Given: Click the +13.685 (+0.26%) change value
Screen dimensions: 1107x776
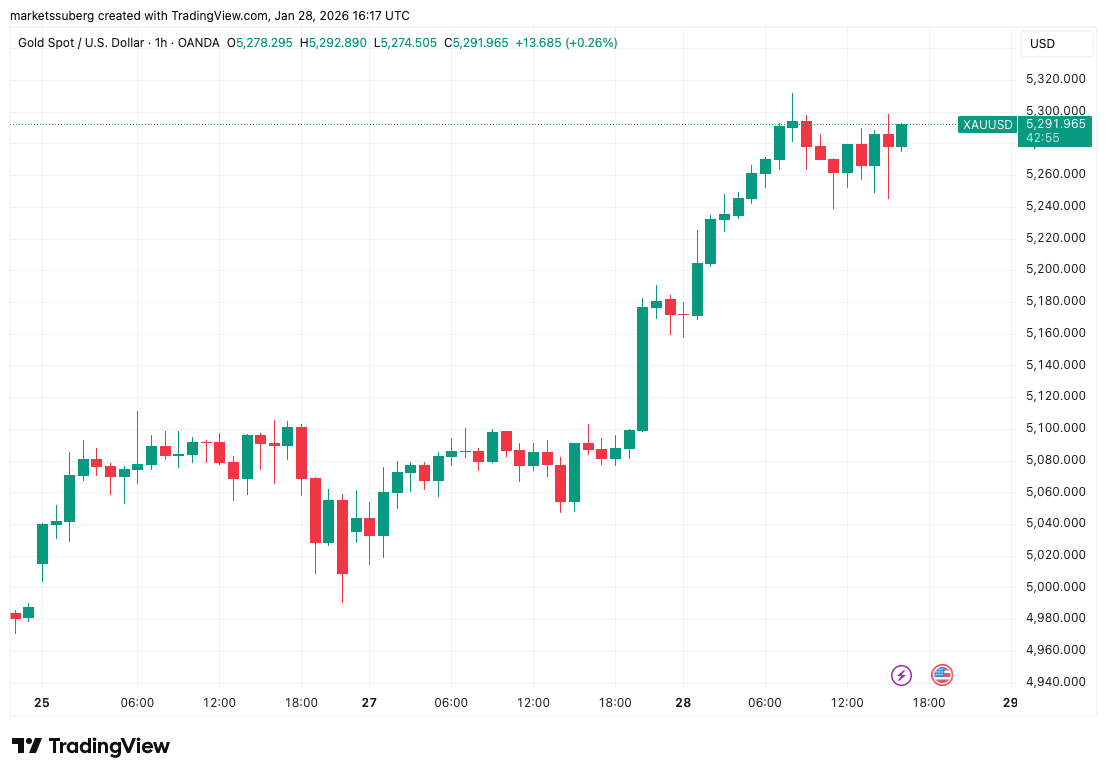Looking at the screenshot, I should pos(566,43).
